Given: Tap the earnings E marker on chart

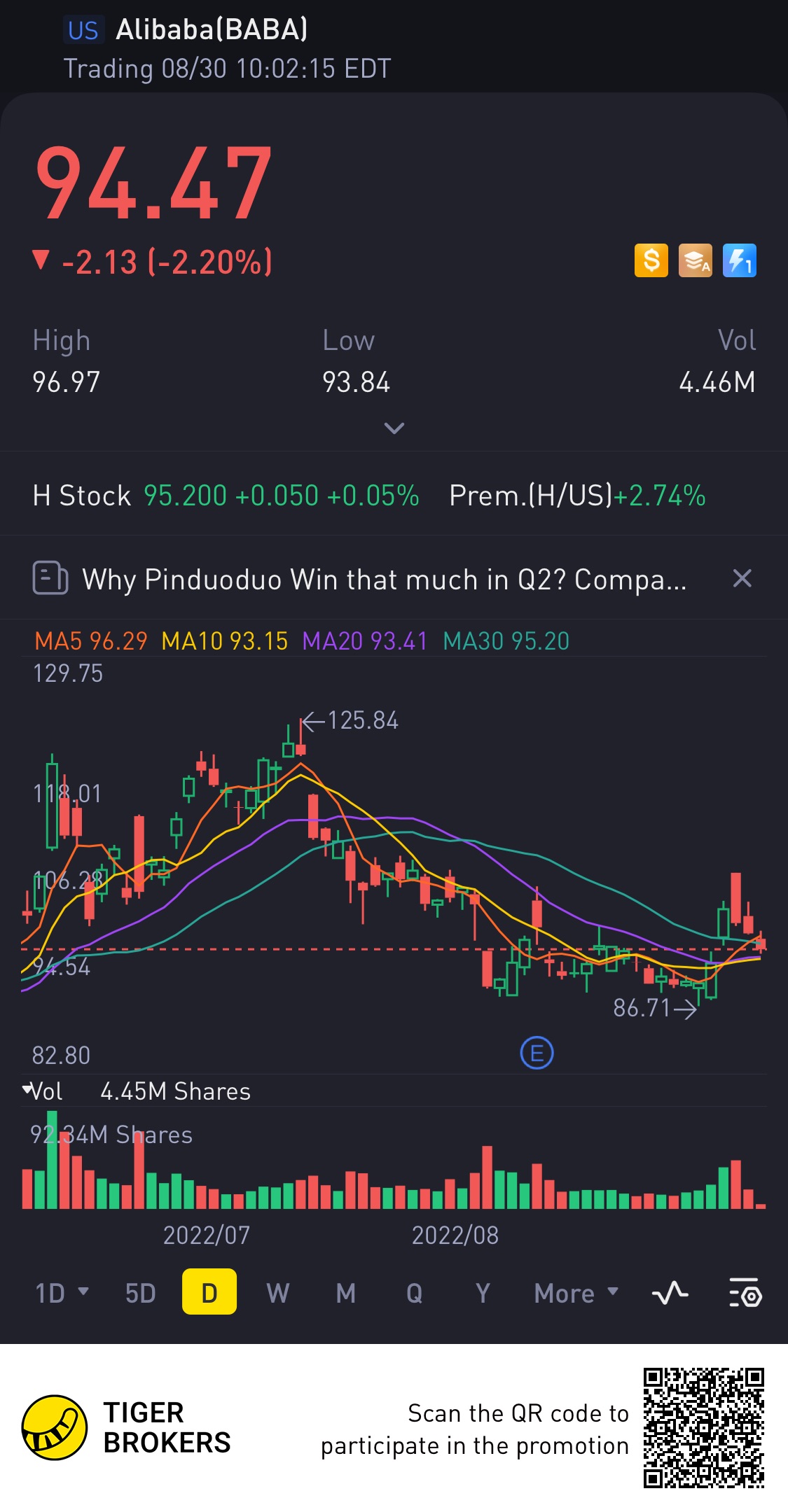Looking at the screenshot, I should (x=537, y=1053).
